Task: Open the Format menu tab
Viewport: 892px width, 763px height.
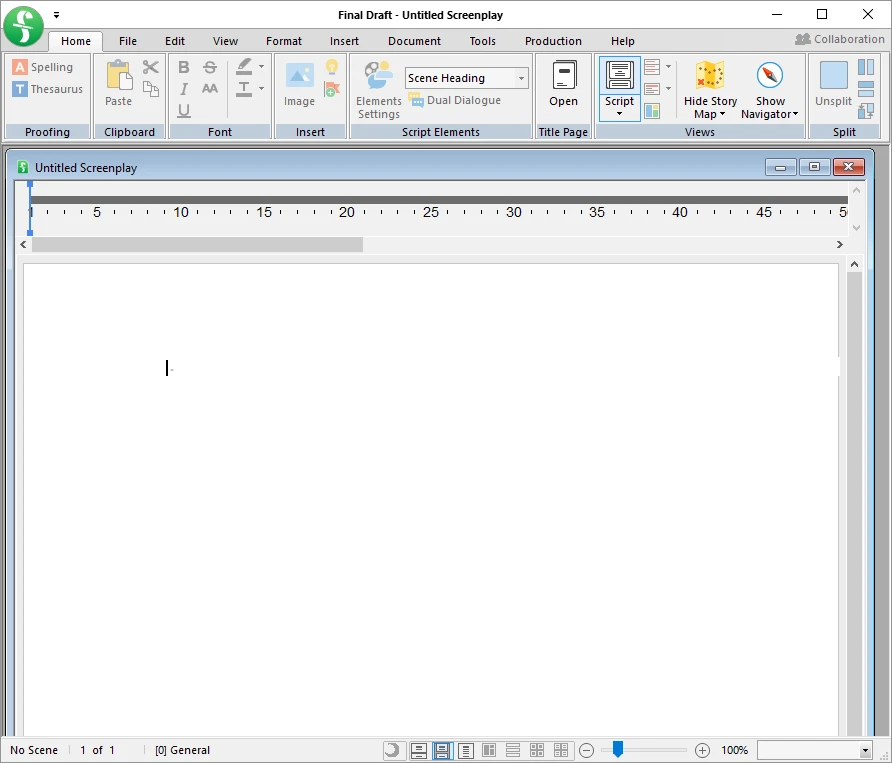Action: coord(283,41)
